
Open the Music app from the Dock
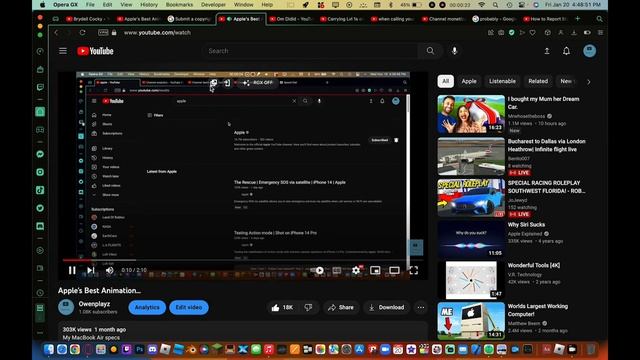(269, 349)
